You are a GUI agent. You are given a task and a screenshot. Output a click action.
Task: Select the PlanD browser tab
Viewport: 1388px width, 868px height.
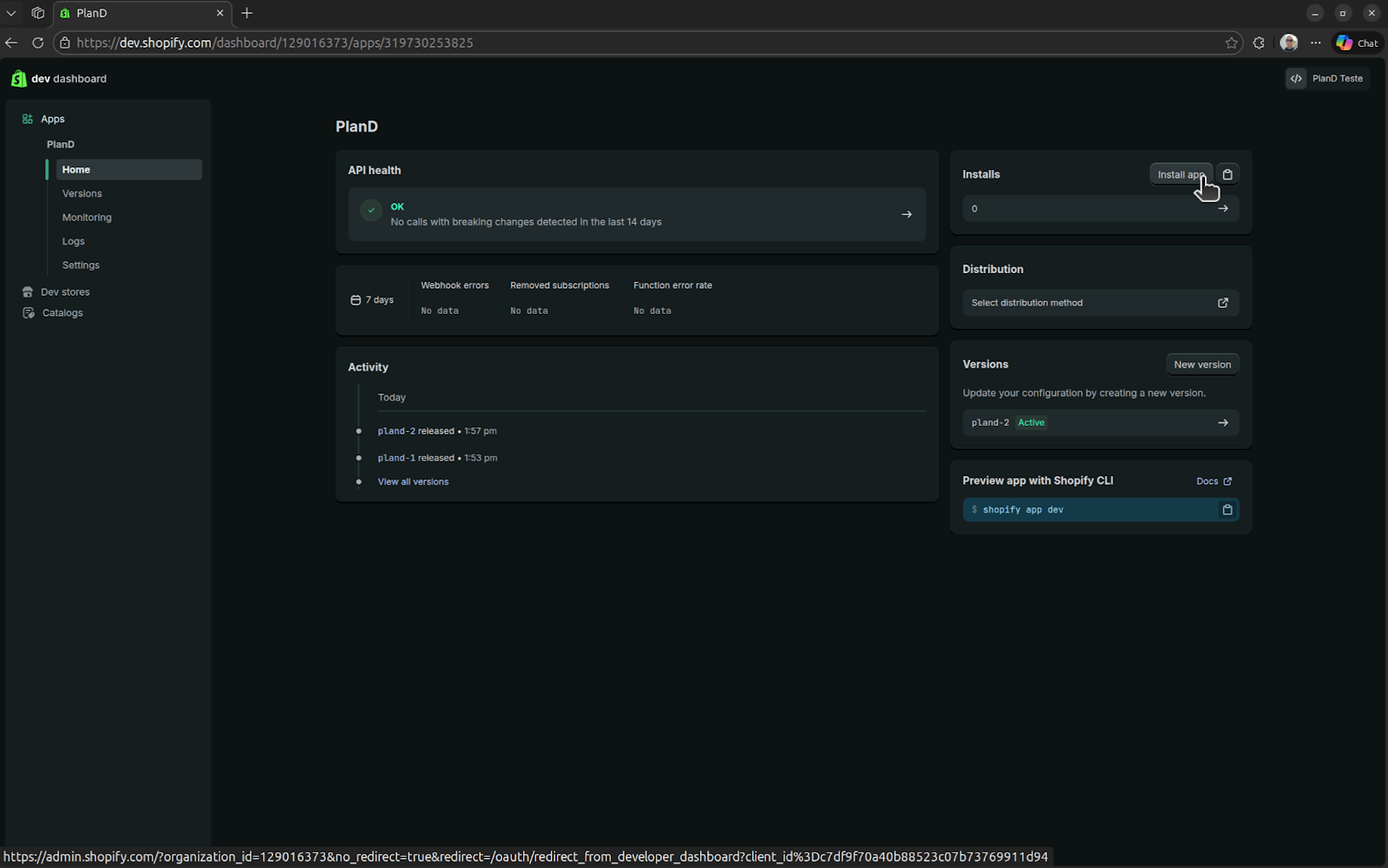pyautogui.click(x=142, y=13)
